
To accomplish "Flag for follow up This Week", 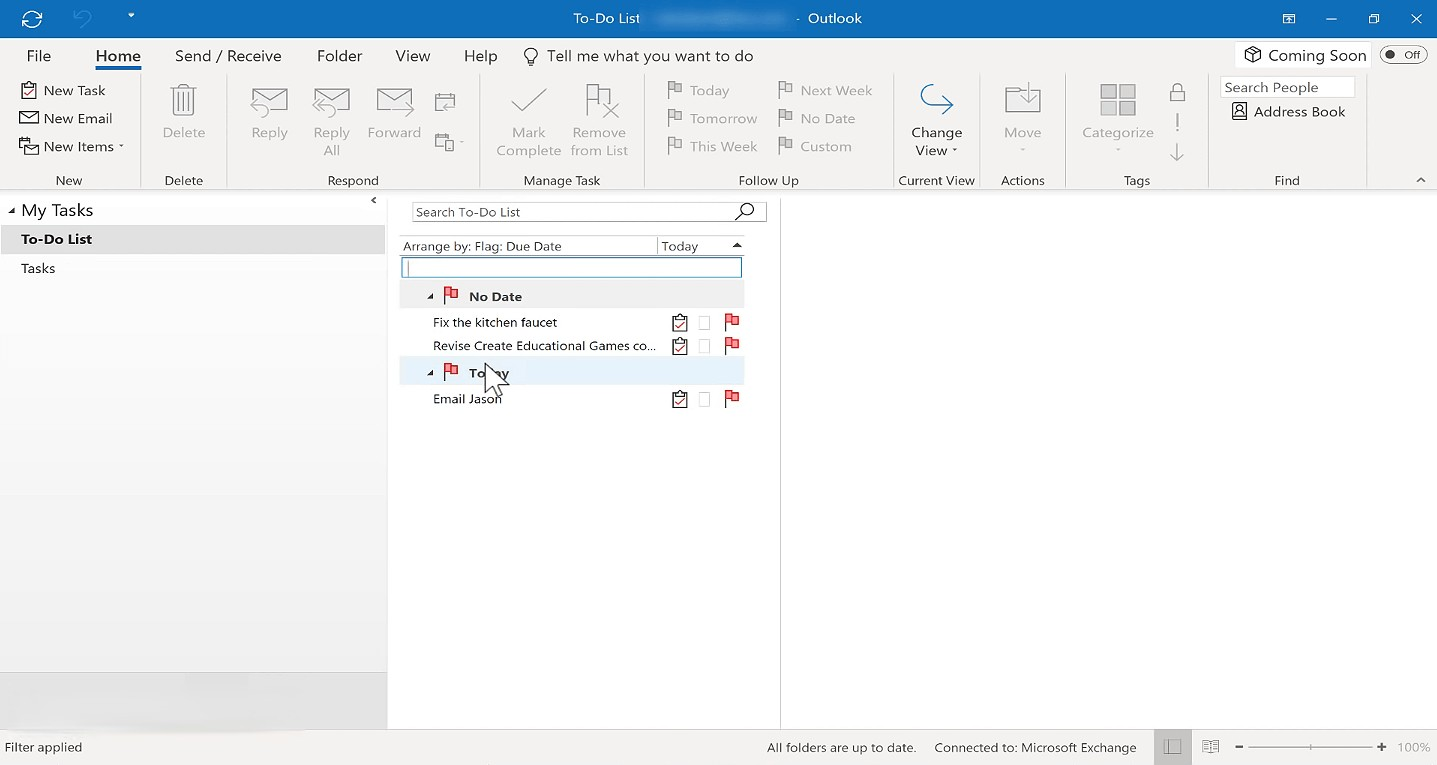I will tap(712, 146).
